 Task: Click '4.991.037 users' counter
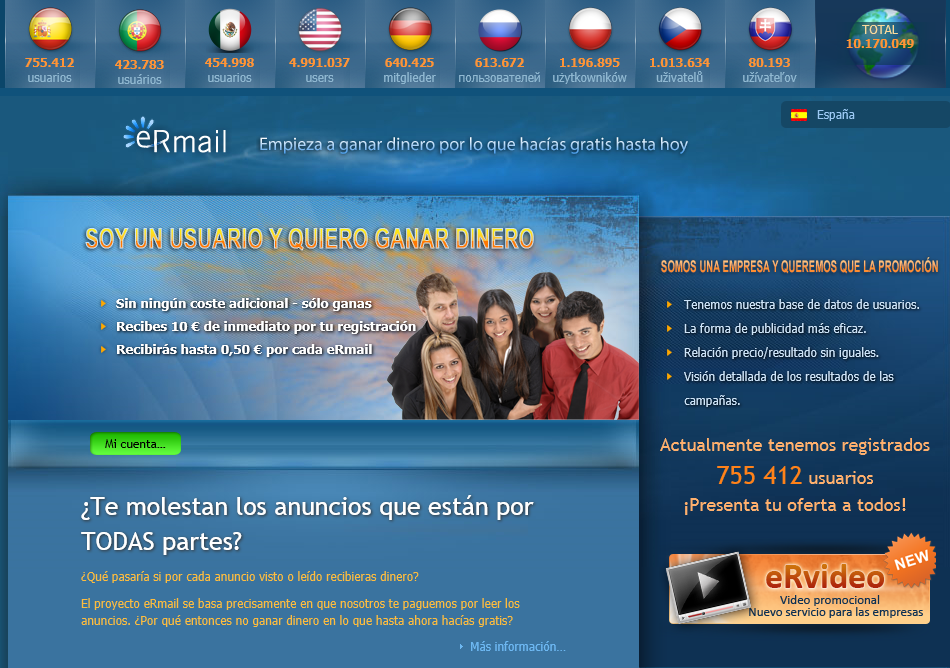[x=319, y=70]
